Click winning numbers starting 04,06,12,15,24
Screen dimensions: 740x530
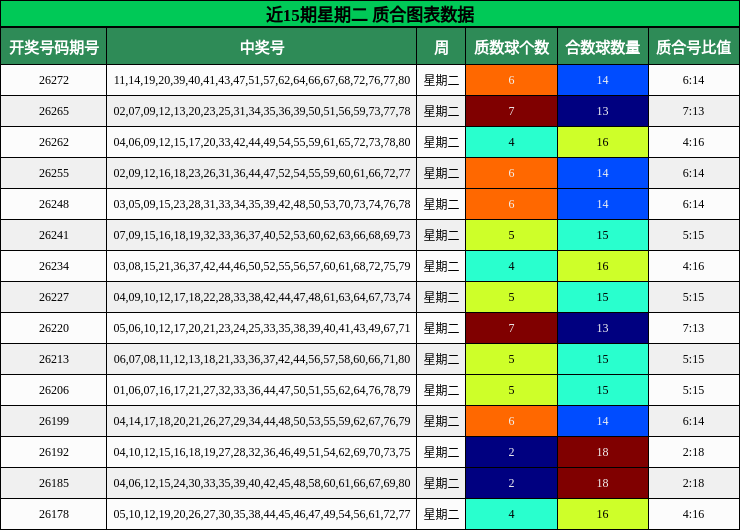[x=262, y=483]
